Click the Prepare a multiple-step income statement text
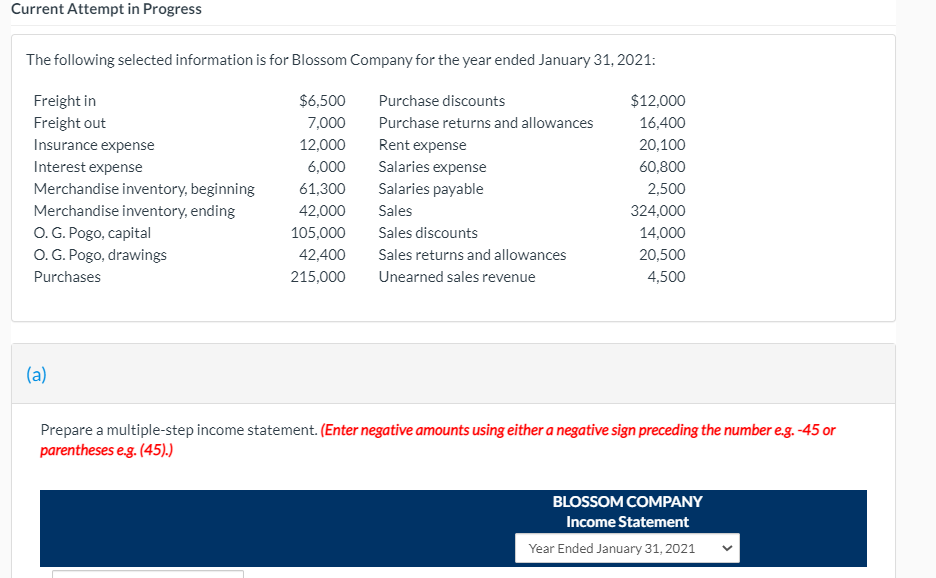The image size is (936, 578). pos(179,430)
